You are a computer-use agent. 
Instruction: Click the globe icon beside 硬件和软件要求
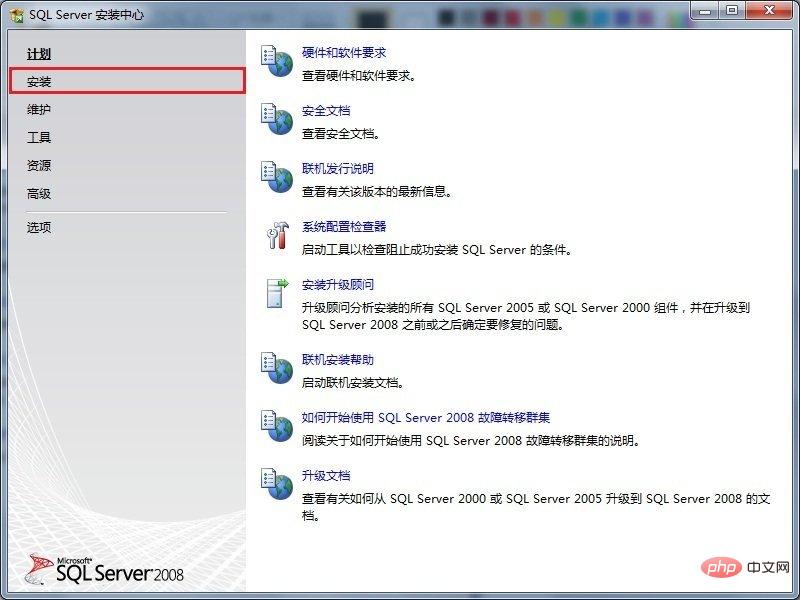pos(276,61)
